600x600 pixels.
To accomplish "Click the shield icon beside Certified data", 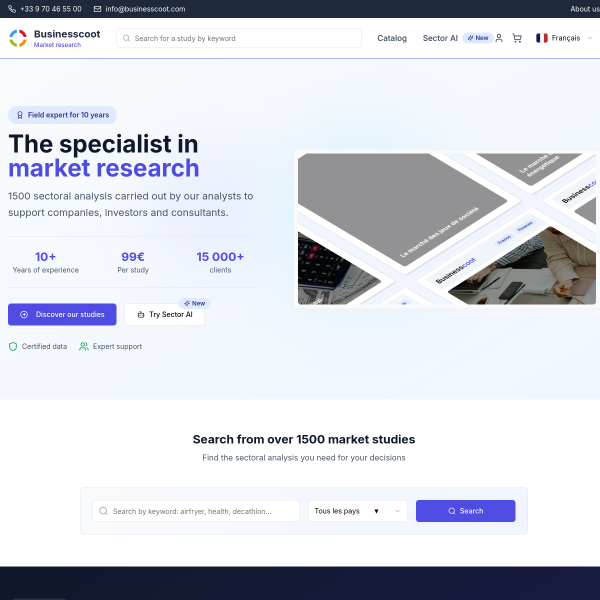I will click(x=13, y=346).
